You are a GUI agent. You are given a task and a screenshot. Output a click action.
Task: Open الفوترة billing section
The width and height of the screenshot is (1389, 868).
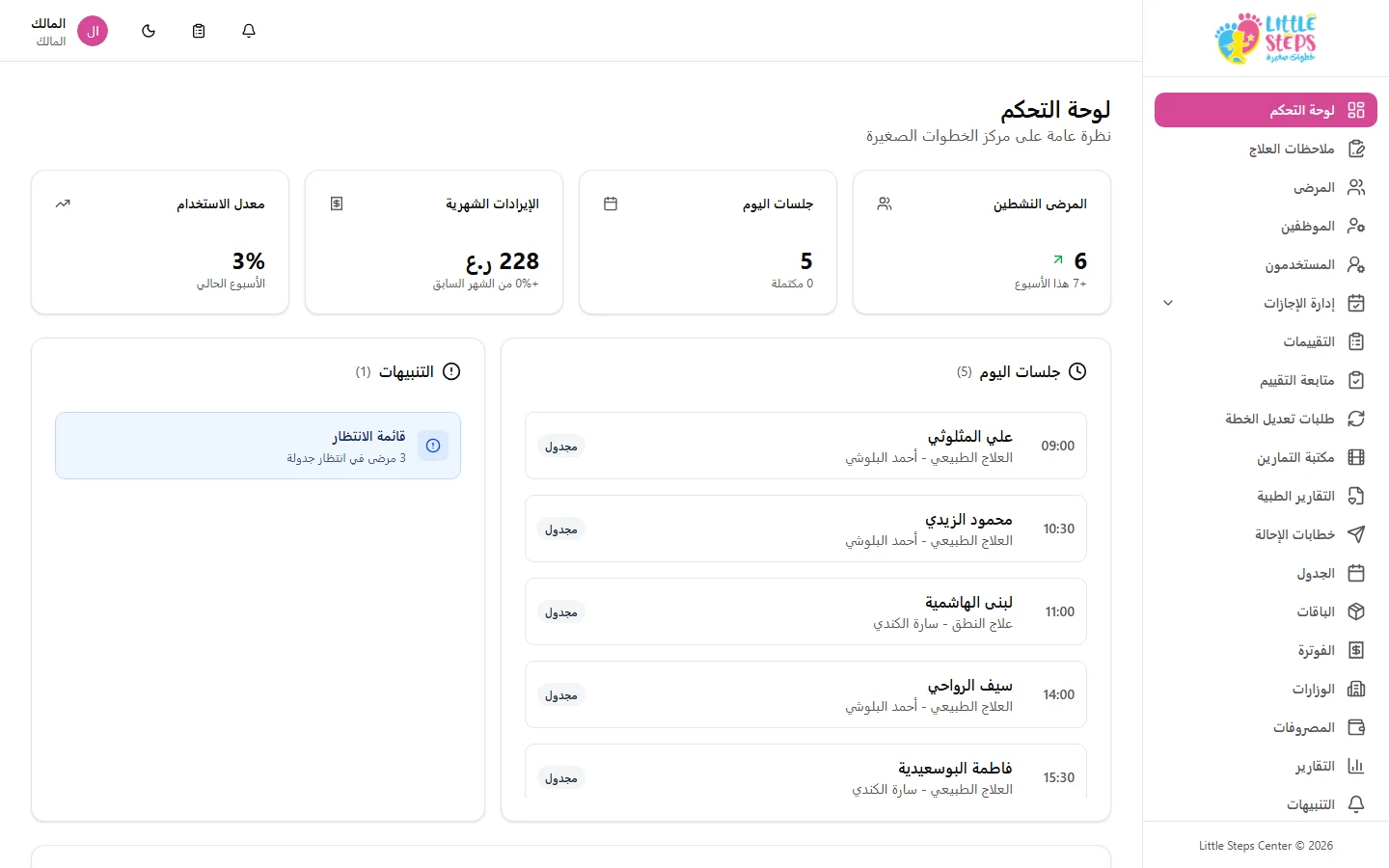click(x=1266, y=650)
